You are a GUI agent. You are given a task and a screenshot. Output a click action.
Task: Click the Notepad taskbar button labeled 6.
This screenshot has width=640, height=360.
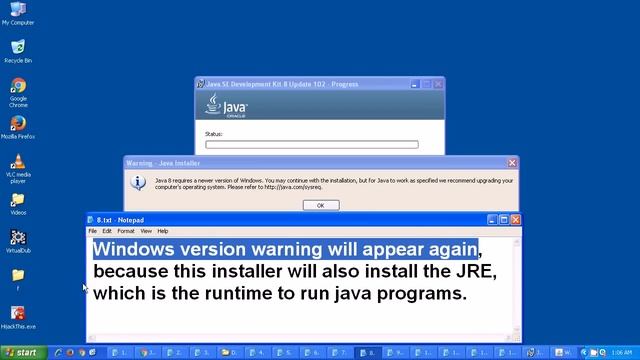click(313, 353)
